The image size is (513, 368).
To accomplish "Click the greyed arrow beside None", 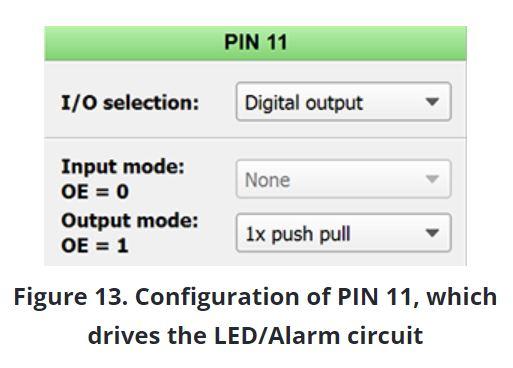I will (432, 179).
